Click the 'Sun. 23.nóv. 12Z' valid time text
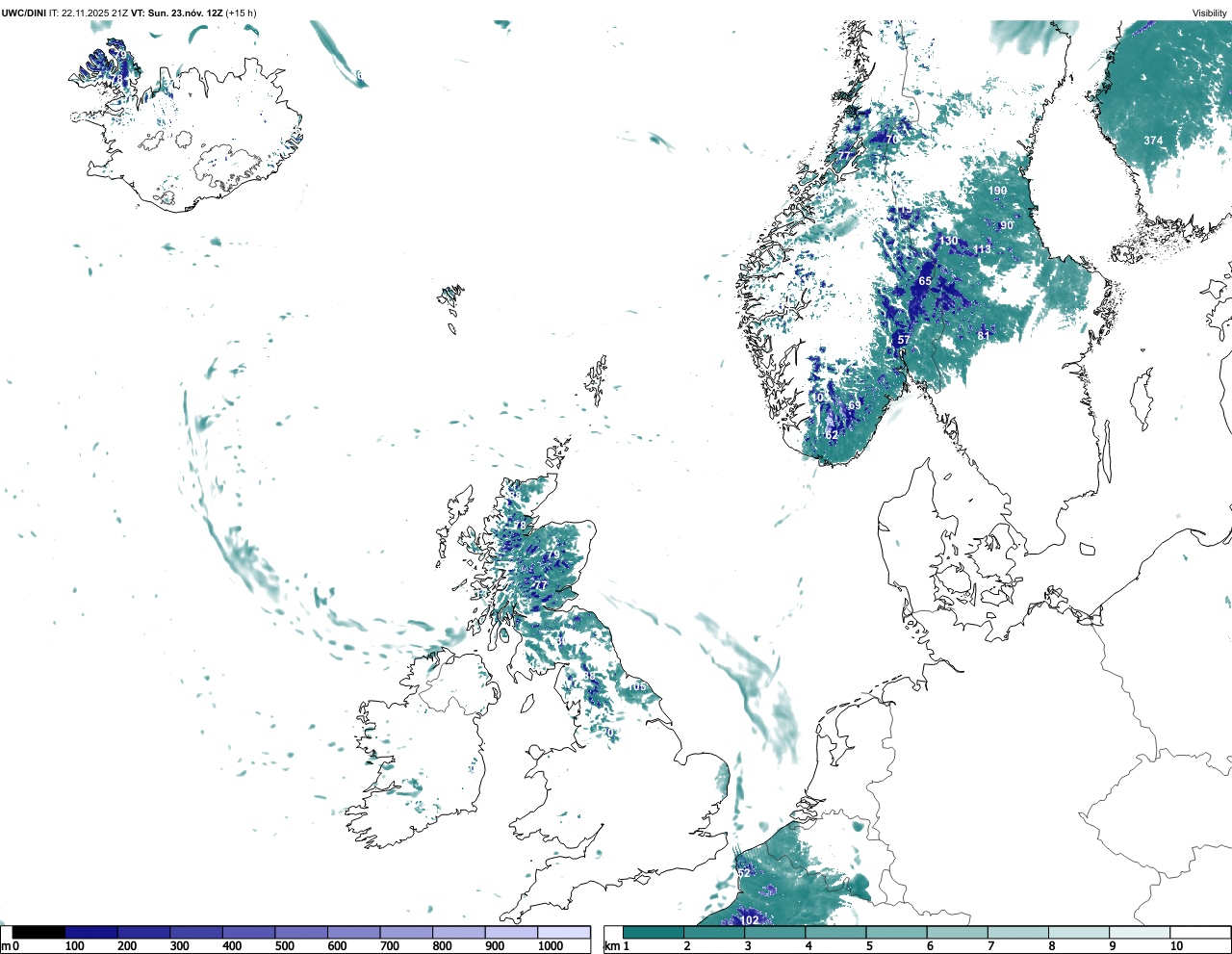1232x954 pixels. (185, 13)
